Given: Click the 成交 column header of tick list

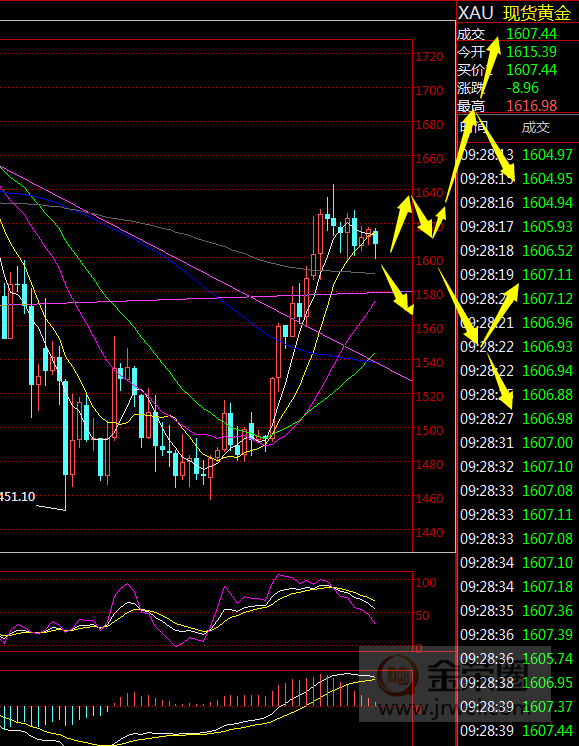Looking at the screenshot, I should pos(536,127).
